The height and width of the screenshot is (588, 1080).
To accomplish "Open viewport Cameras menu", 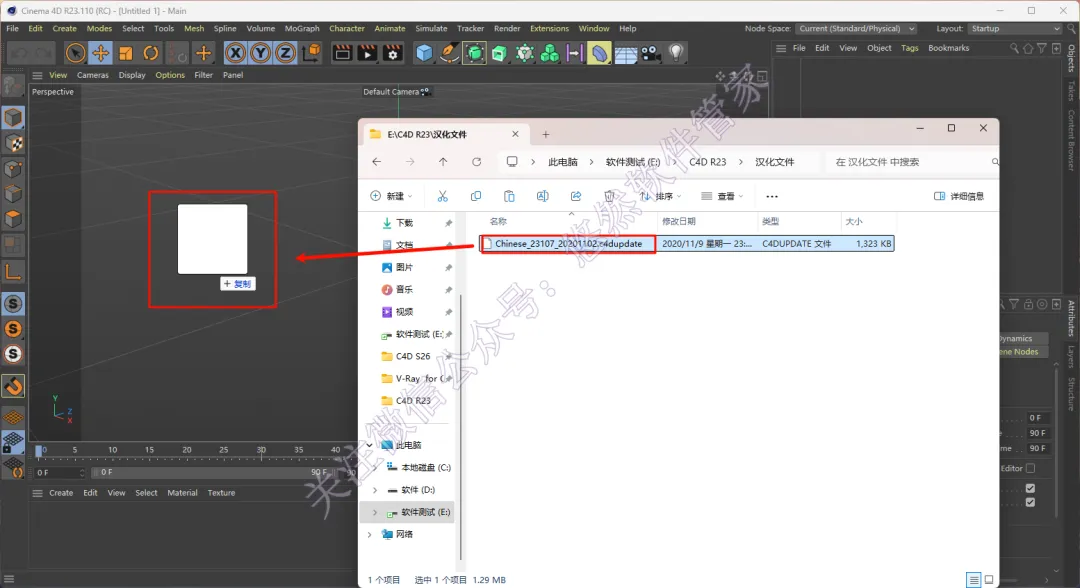I will [92, 75].
